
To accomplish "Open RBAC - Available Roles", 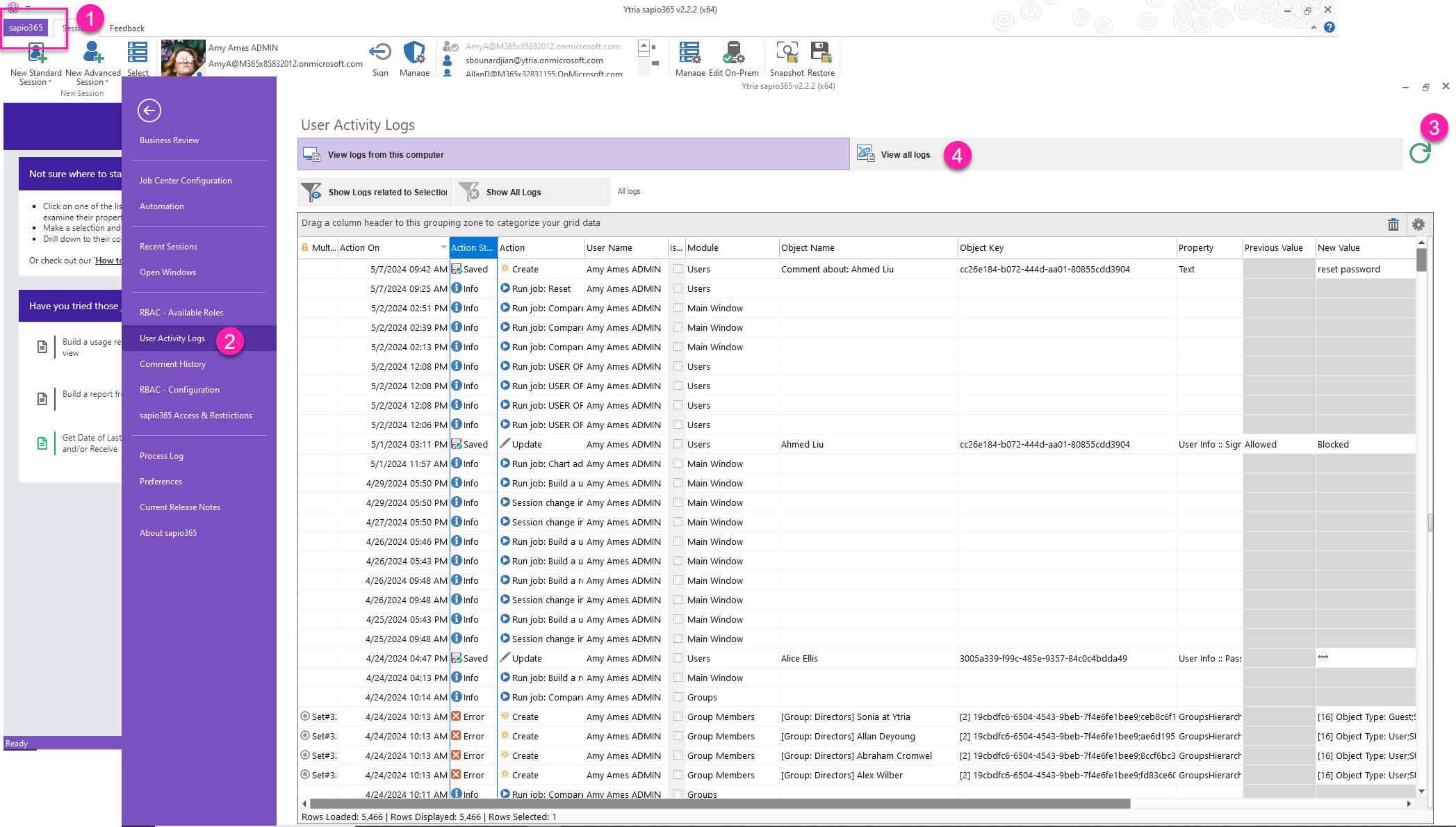I will point(181,313).
